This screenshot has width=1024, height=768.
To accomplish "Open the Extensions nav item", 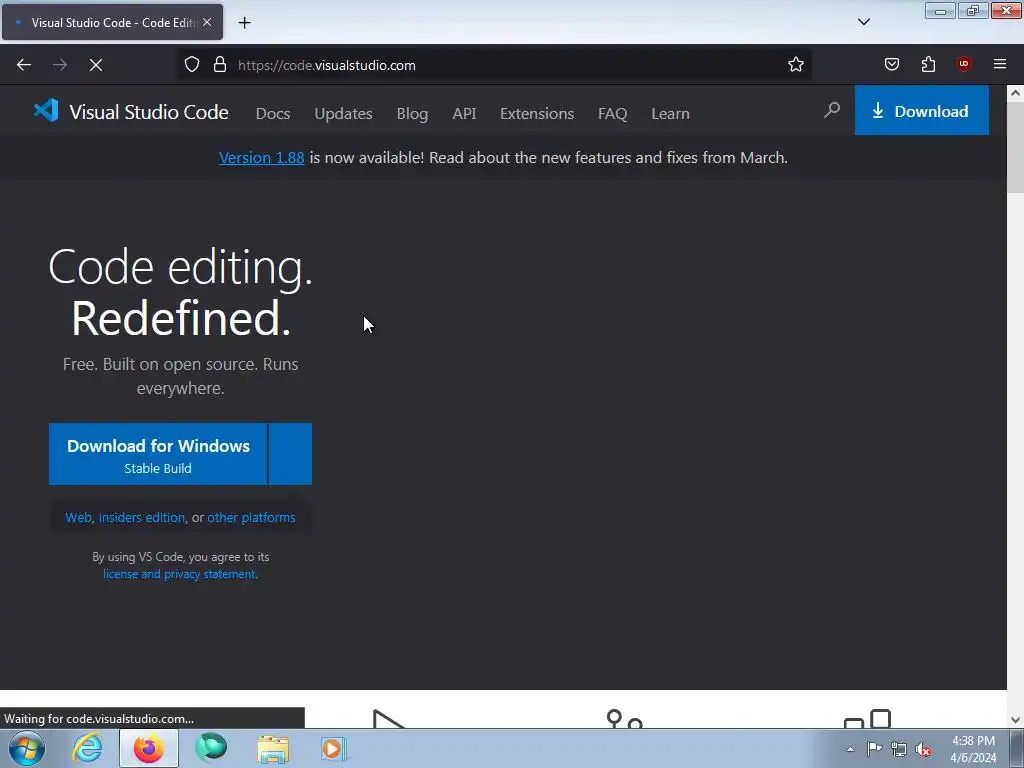I will pyautogui.click(x=537, y=114).
